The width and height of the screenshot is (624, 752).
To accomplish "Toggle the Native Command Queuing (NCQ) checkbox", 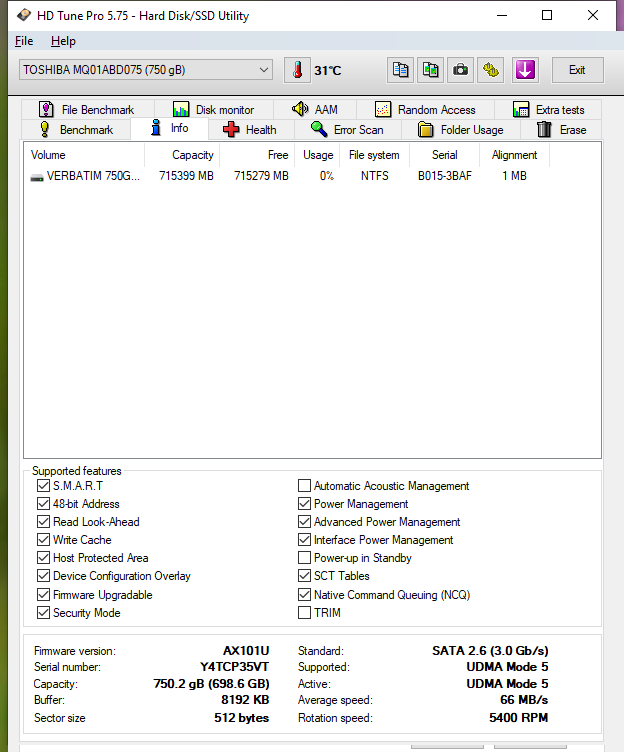I will tap(304, 595).
